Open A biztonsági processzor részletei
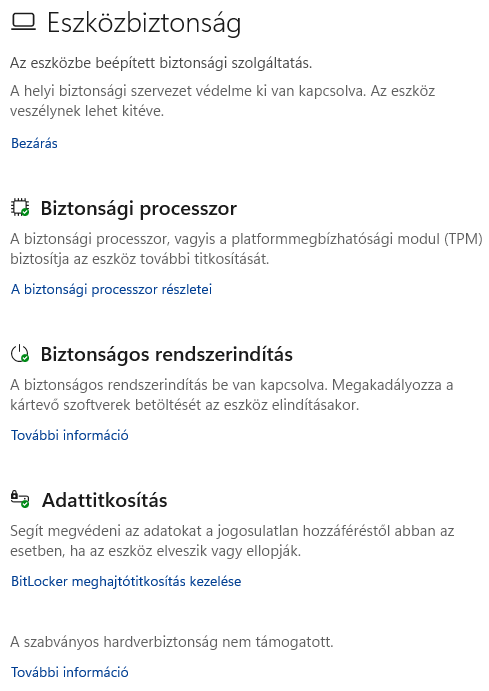Screen dimensions: 489x691 (111, 289)
